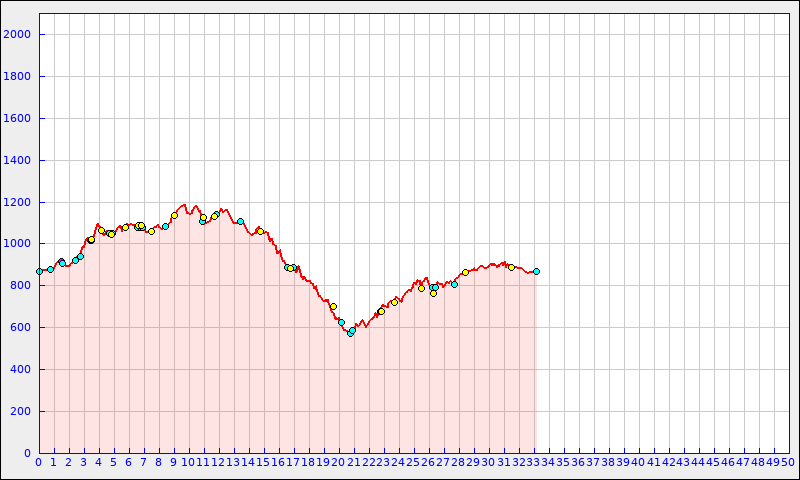Select the yellow marker between kilometers 31 and 32
800x480 pixels.
pyautogui.click(x=511, y=267)
